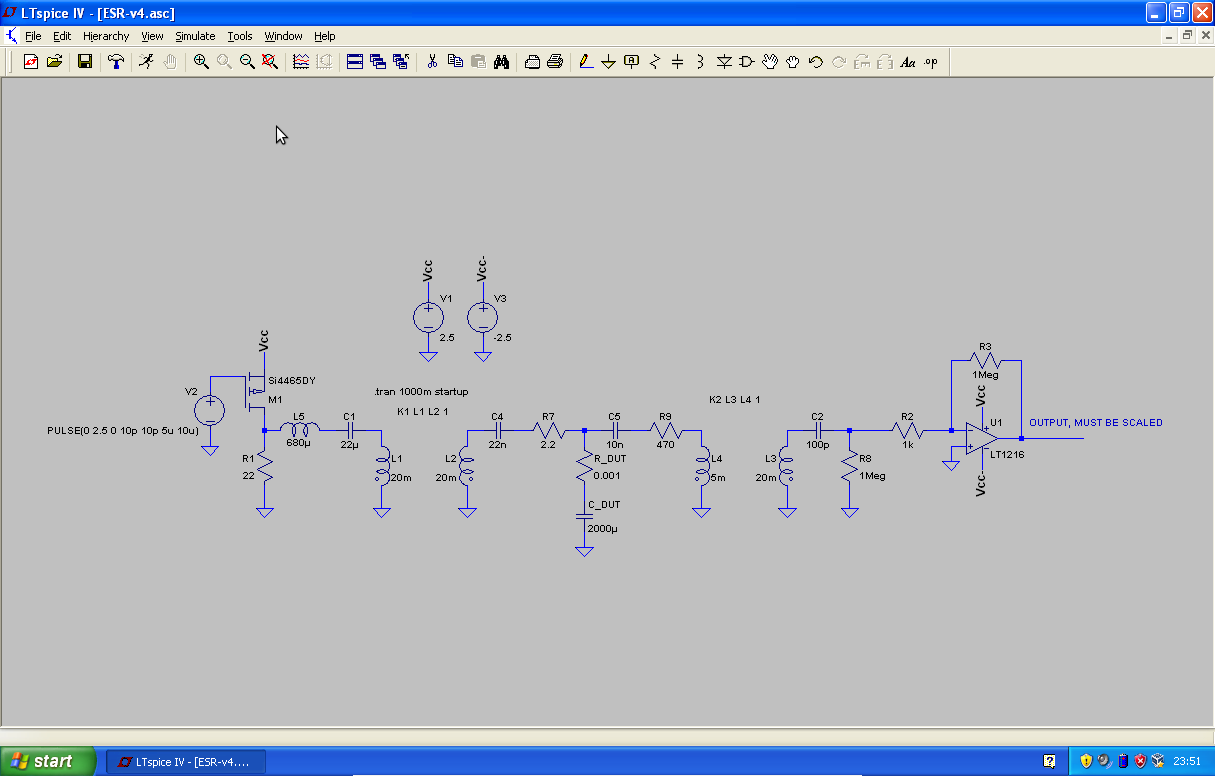Tile windows horizontally using toolbar icon
Image resolution: width=1215 pixels, height=776 pixels.
point(355,62)
